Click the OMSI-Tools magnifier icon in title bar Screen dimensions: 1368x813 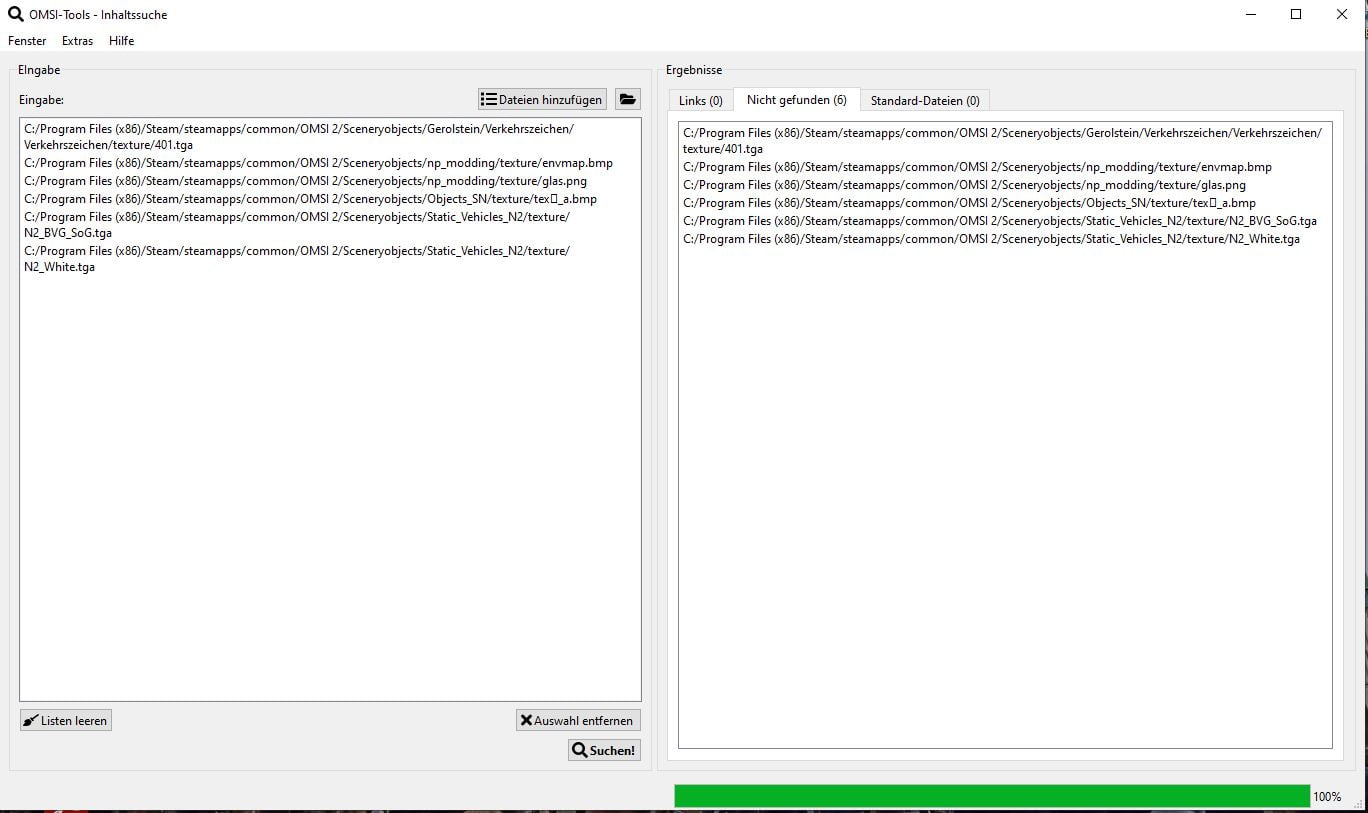tap(15, 14)
